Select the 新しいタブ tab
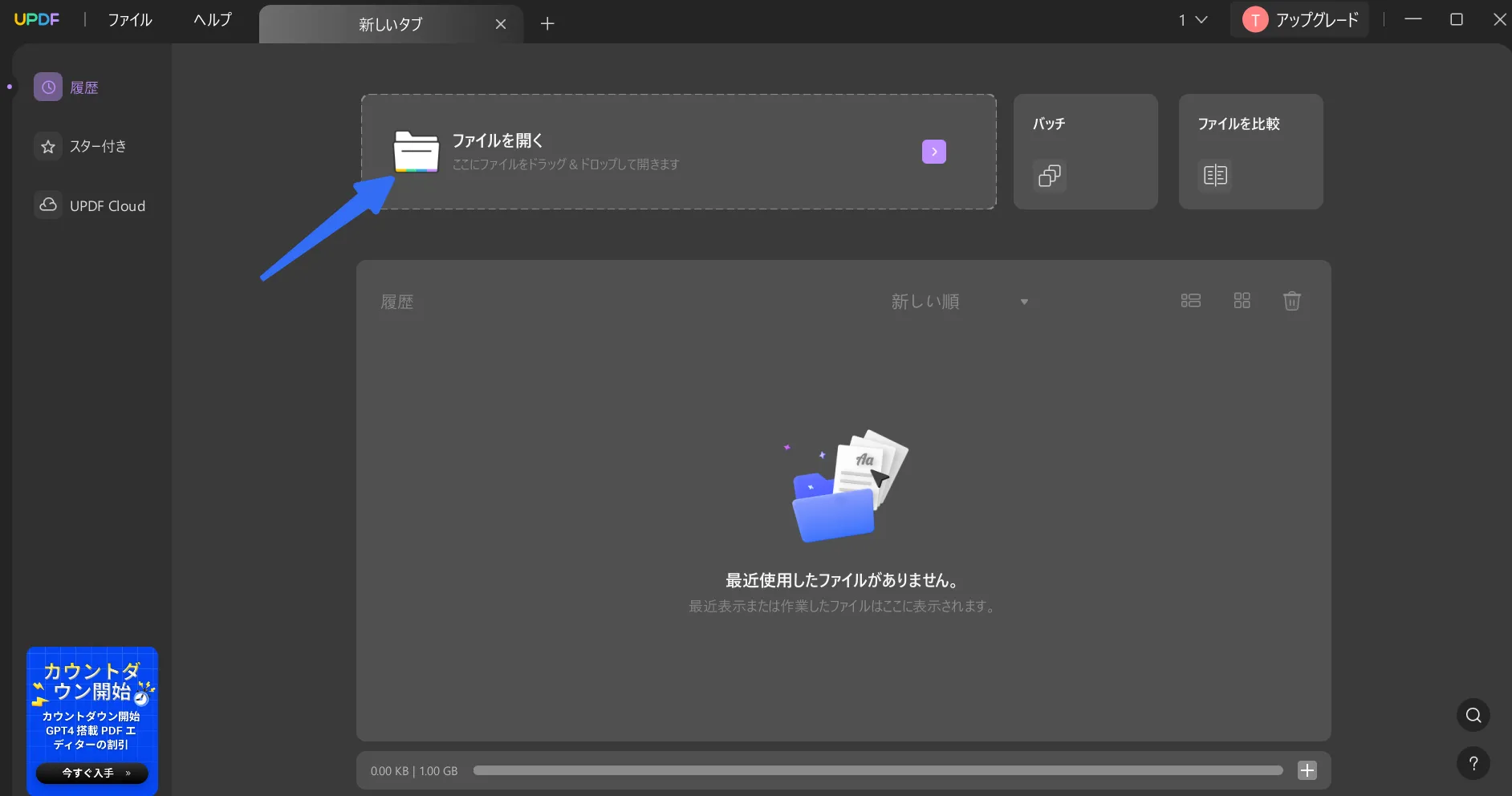 click(x=391, y=24)
